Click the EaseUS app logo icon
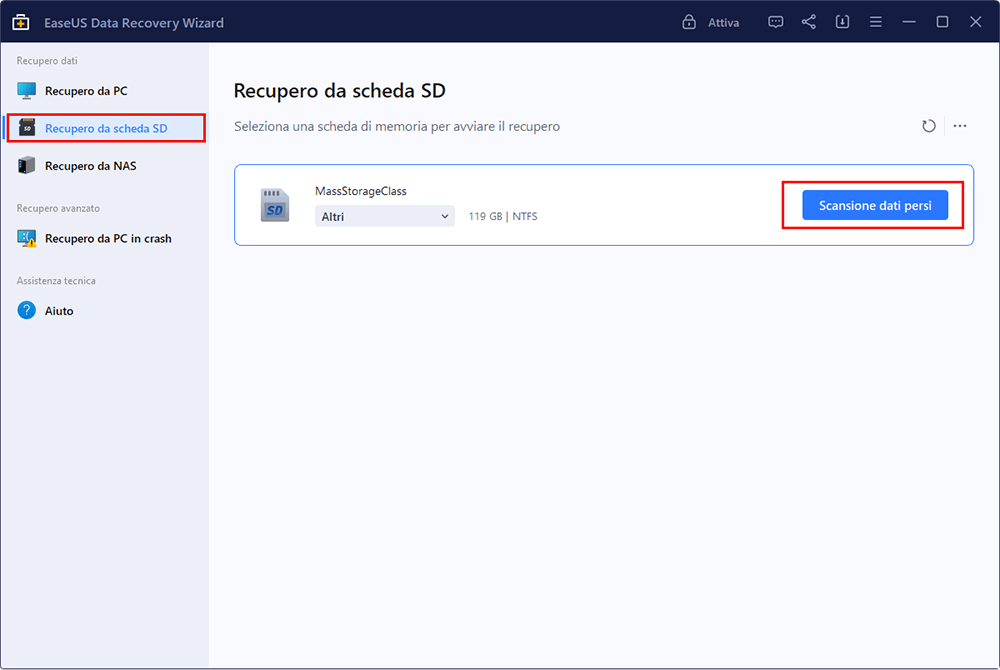Image resolution: width=1000 pixels, height=670 pixels. [20, 22]
